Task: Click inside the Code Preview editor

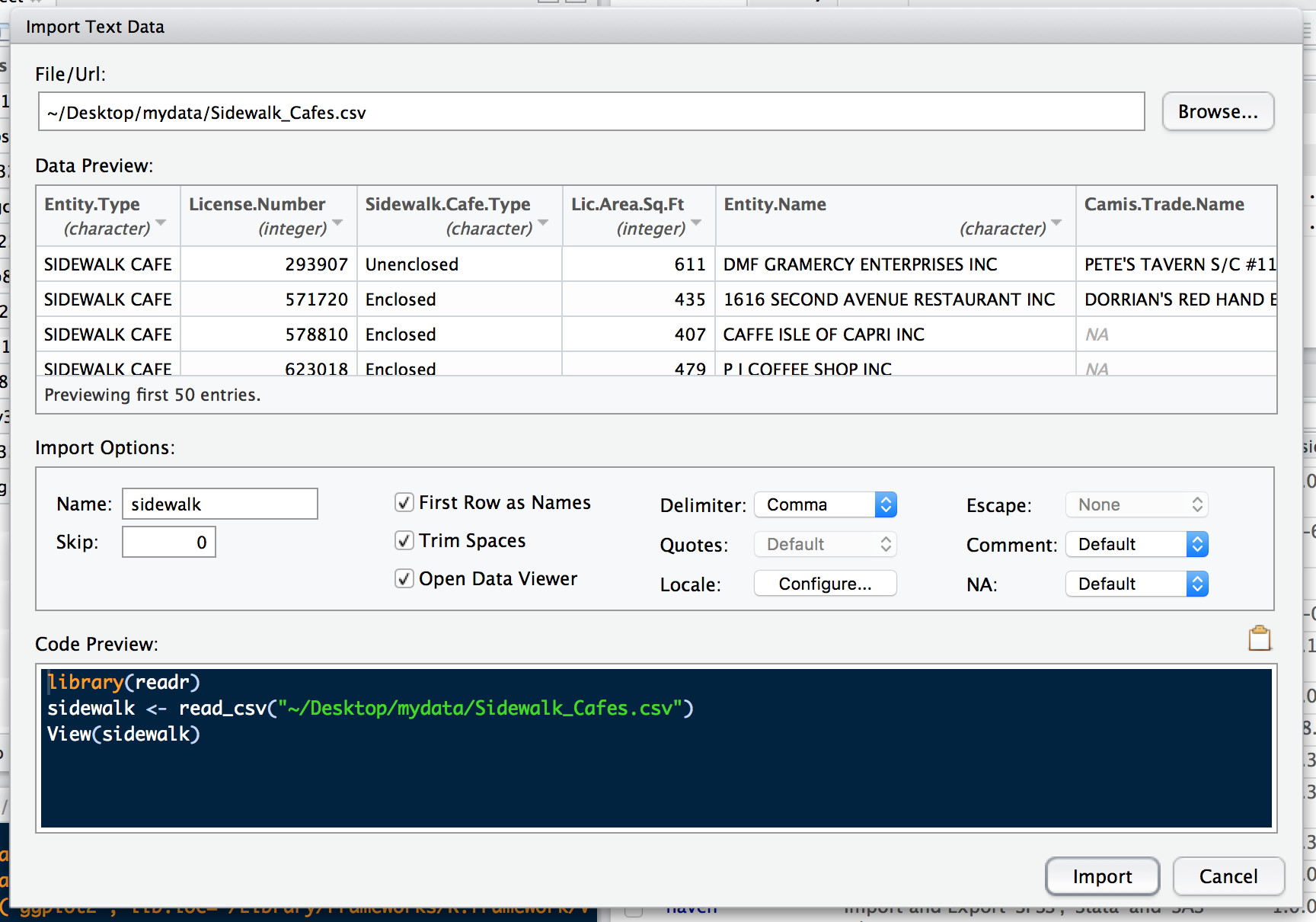Action: (656, 748)
